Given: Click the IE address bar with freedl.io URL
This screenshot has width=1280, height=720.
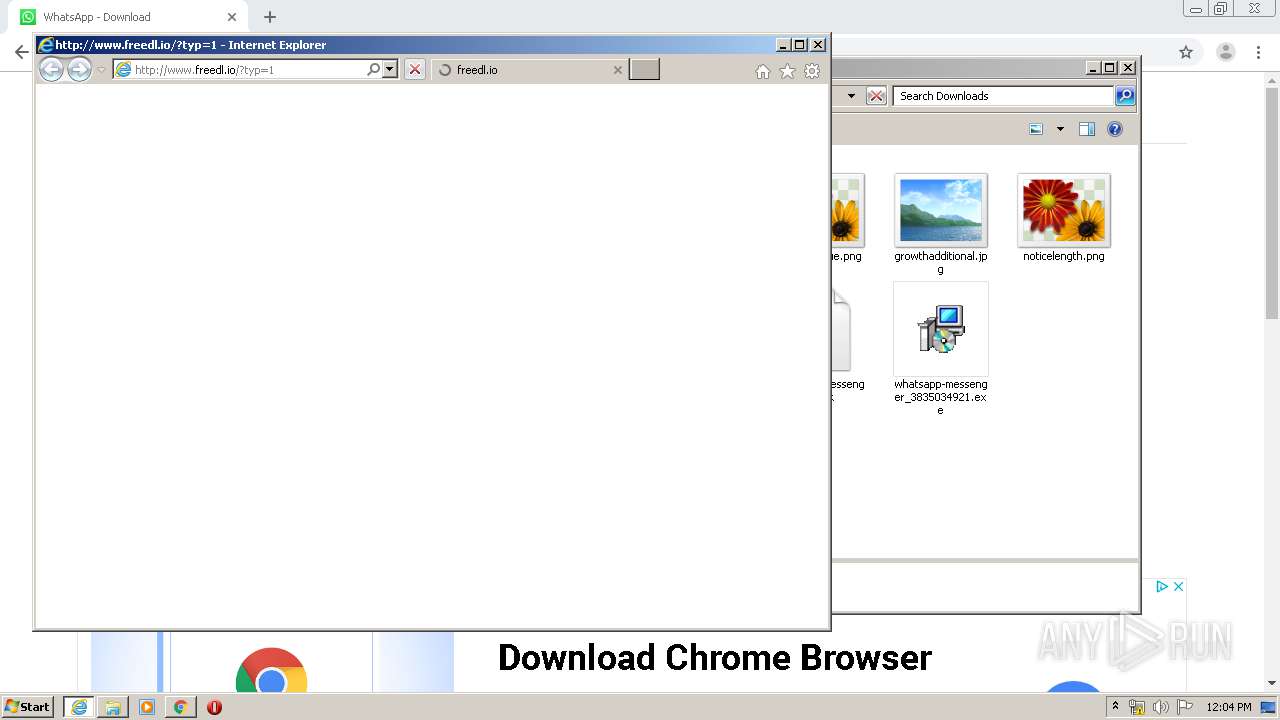Looking at the screenshot, I should pos(239,70).
